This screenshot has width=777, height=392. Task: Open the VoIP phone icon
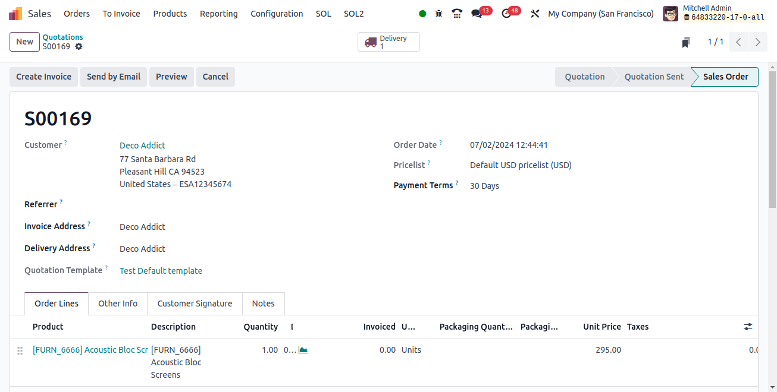click(457, 14)
